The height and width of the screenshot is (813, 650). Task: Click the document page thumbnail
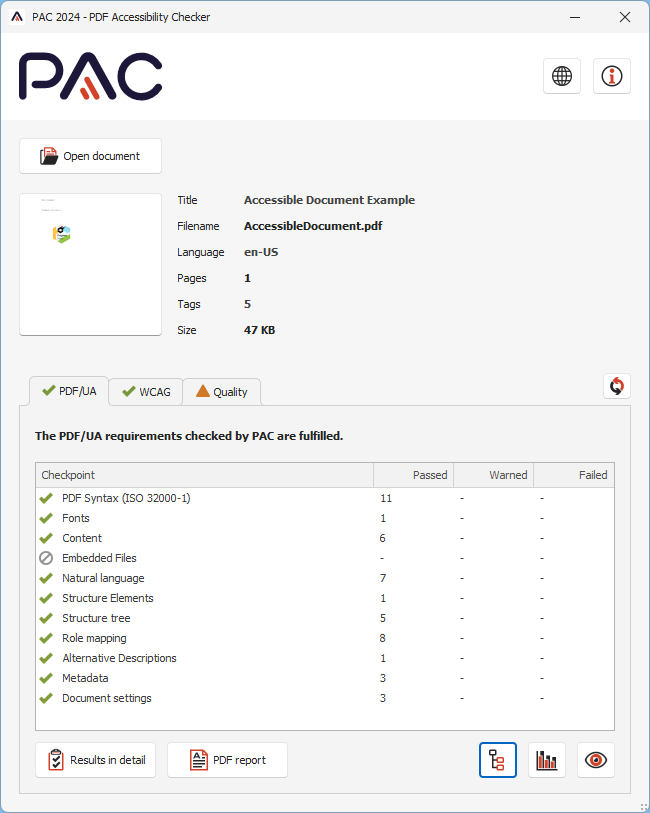90,264
